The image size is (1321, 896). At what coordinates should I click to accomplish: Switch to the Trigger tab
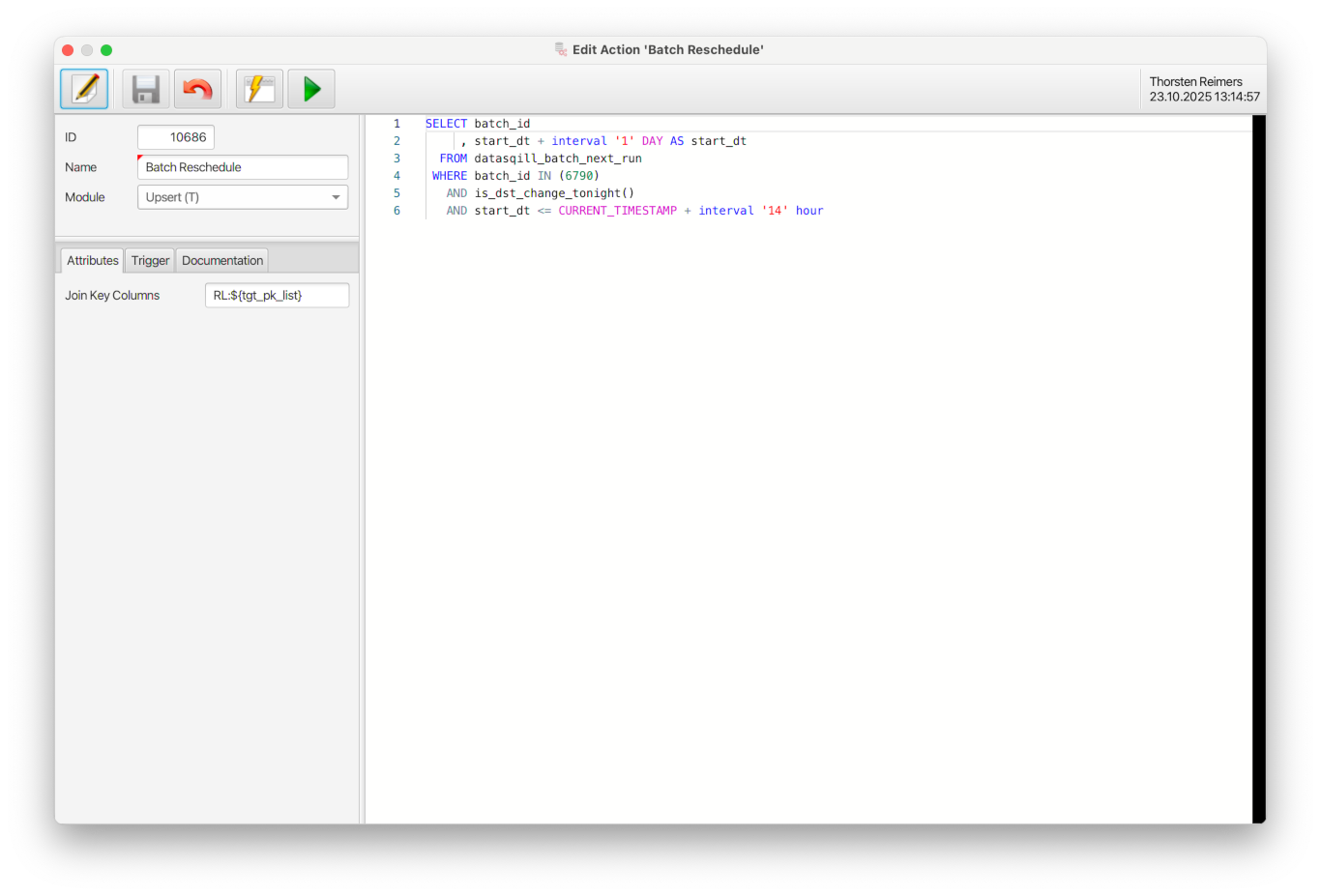click(x=150, y=261)
